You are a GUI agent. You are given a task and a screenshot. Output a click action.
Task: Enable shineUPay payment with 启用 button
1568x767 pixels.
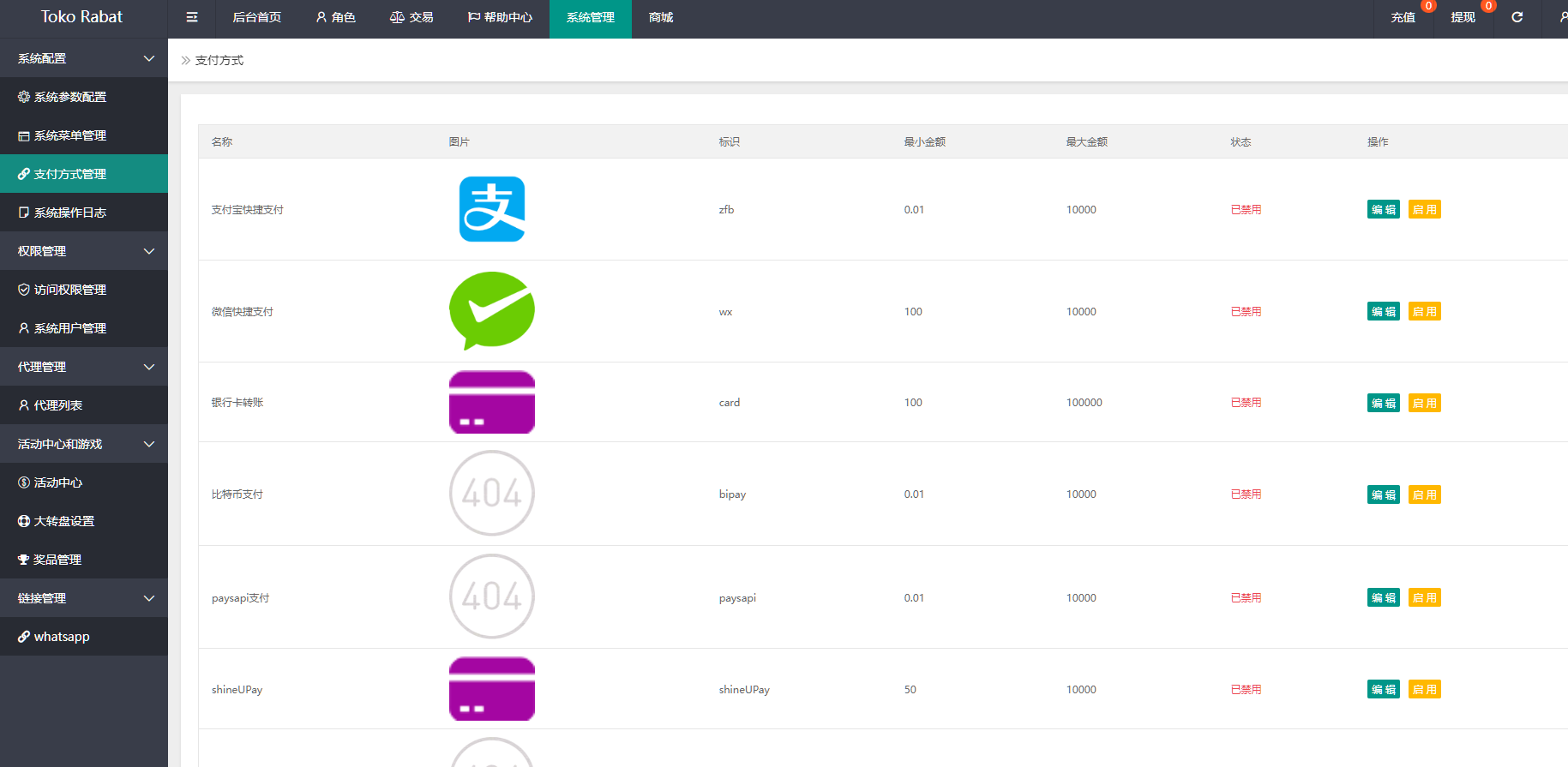(x=1424, y=690)
